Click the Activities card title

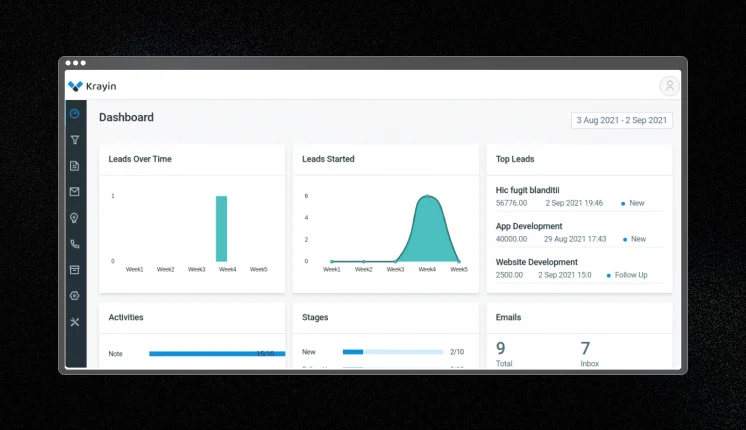126,317
